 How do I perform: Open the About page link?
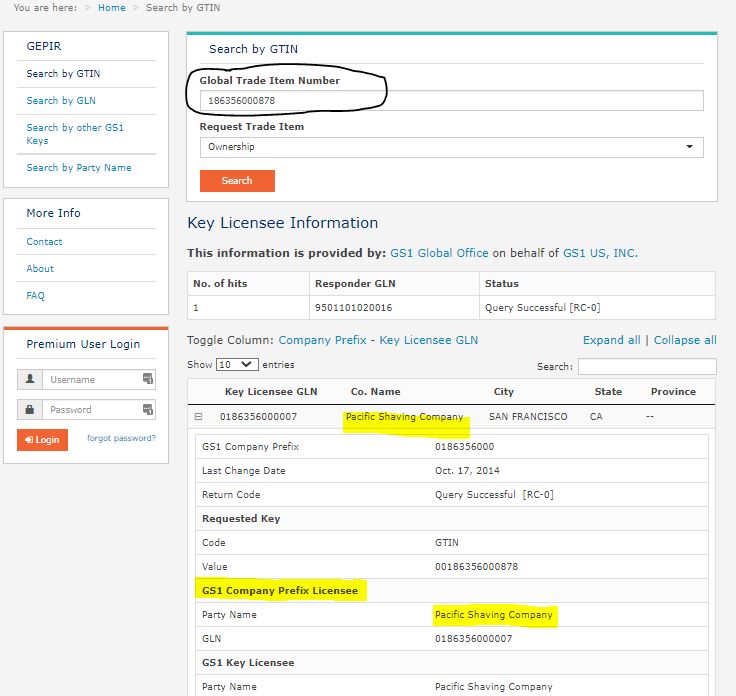tap(40, 268)
